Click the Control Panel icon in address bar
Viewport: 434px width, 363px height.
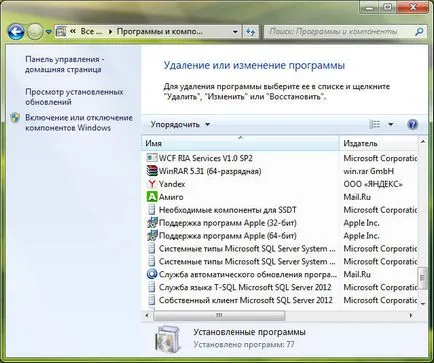(61, 32)
